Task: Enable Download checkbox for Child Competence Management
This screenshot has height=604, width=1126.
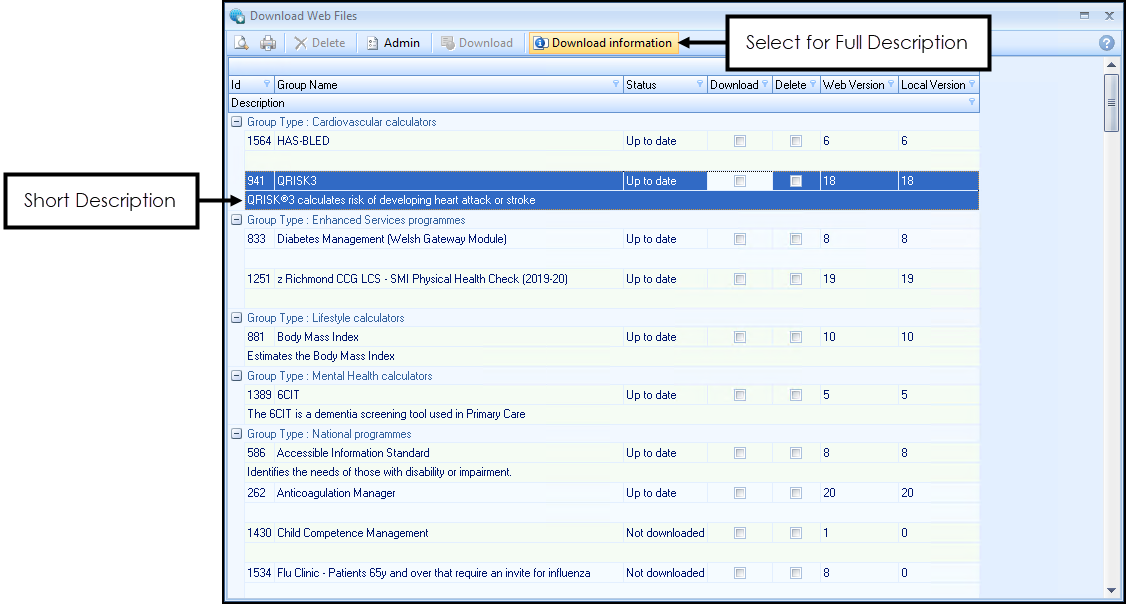Action: (740, 534)
